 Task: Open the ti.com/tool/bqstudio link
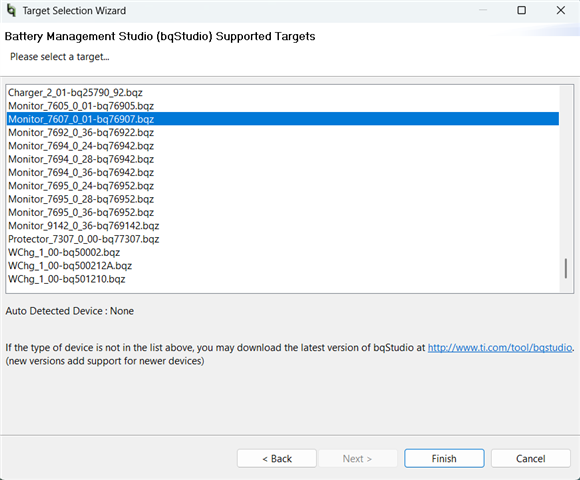500,348
